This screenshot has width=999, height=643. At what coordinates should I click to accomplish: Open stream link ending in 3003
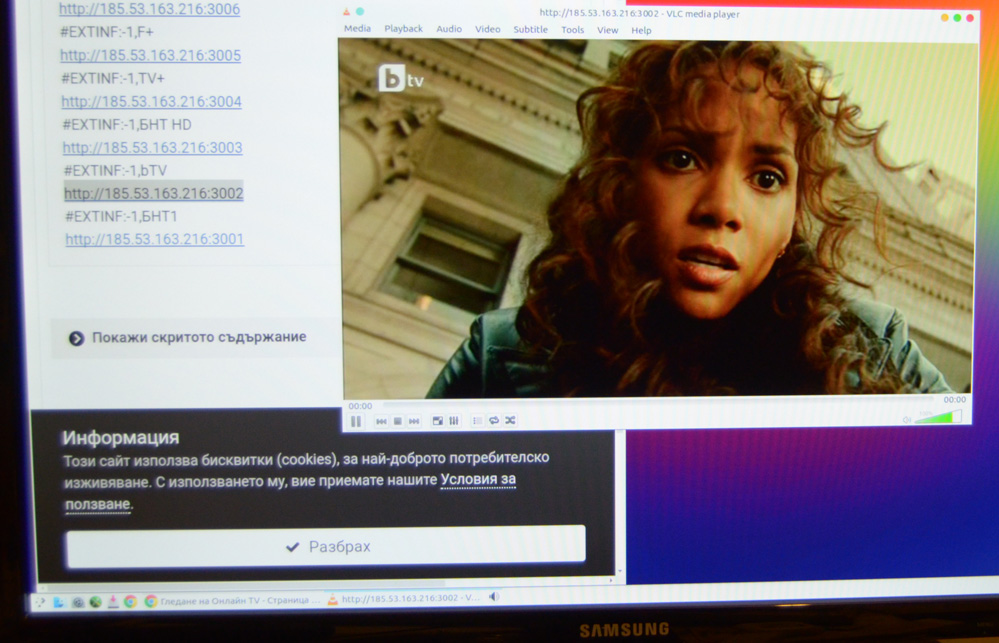click(x=152, y=148)
